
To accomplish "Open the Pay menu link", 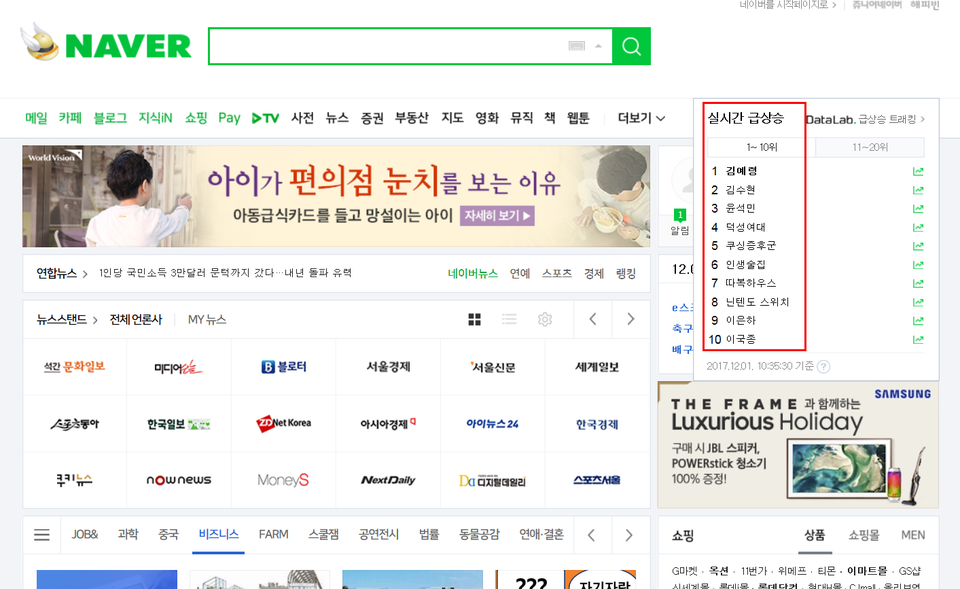I will click(229, 118).
